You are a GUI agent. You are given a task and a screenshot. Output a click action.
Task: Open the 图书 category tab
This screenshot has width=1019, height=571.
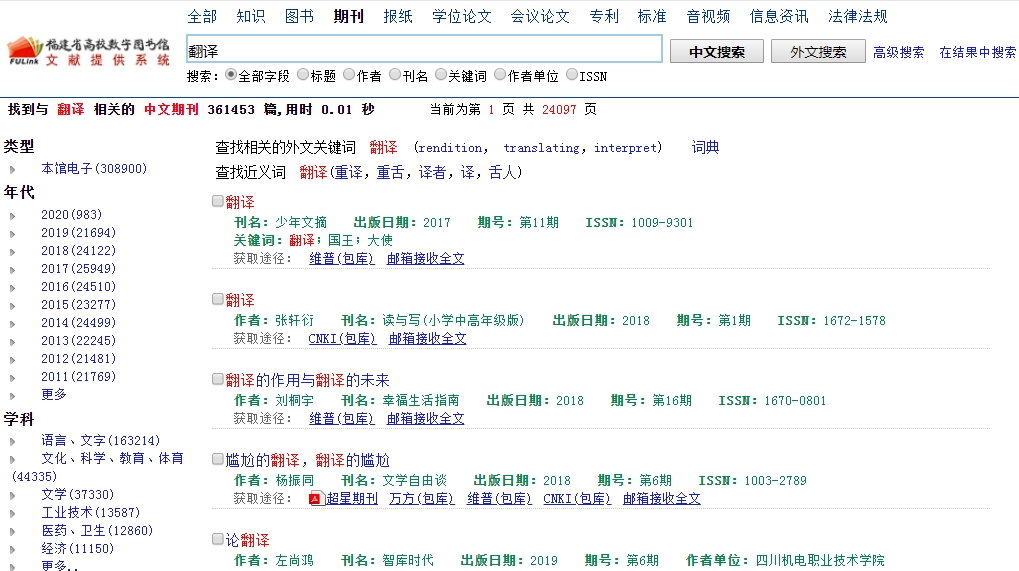(x=299, y=16)
